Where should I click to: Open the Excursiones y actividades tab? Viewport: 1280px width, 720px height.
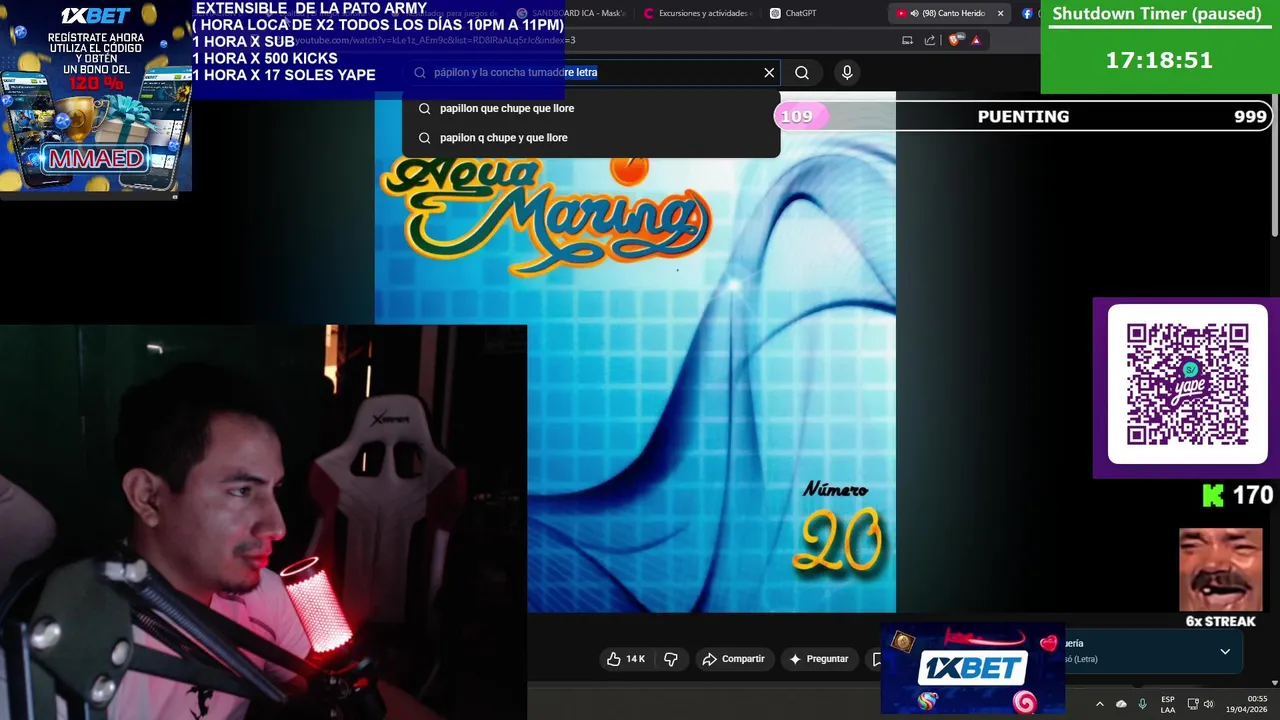coord(698,13)
